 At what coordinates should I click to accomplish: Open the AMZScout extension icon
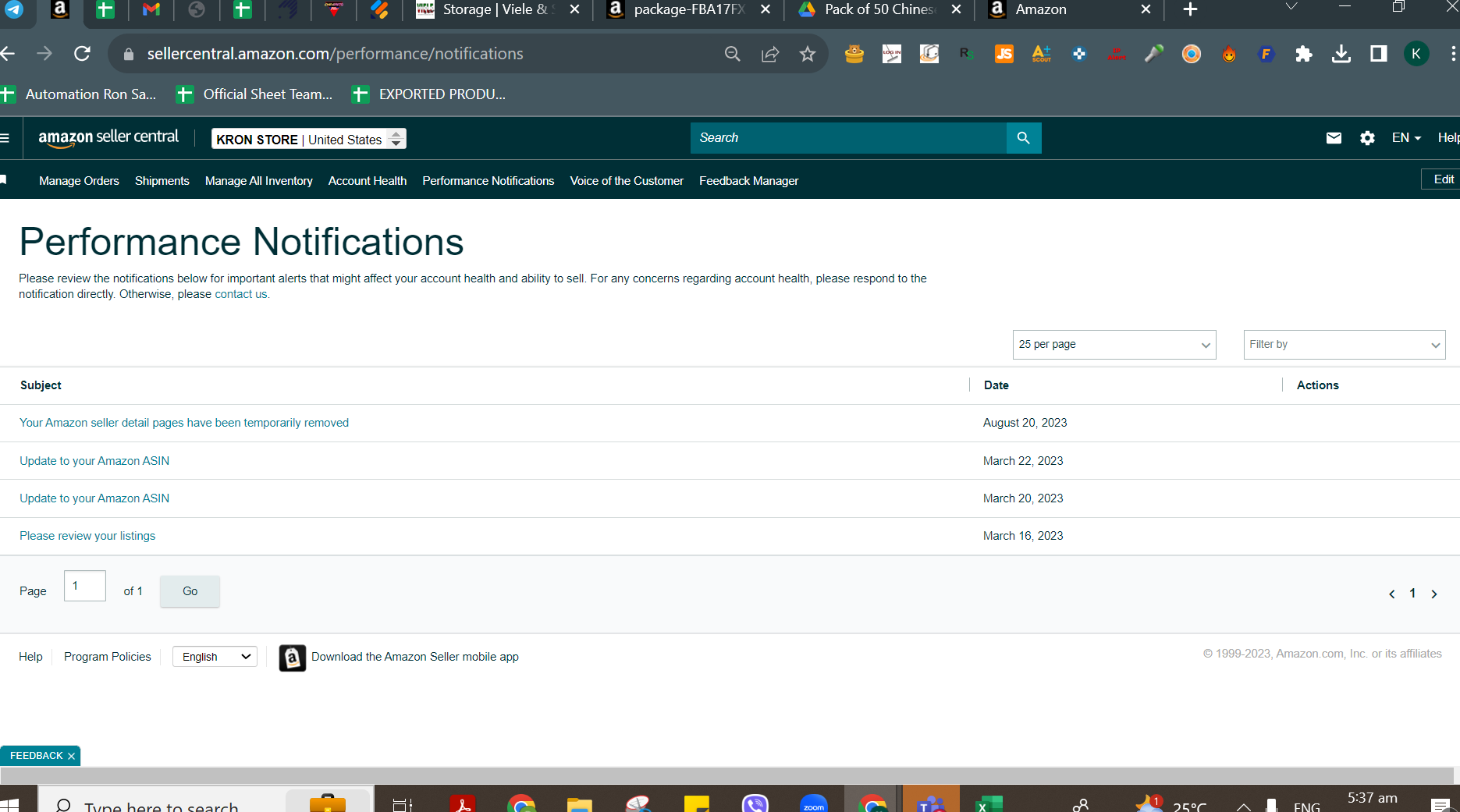1042,54
